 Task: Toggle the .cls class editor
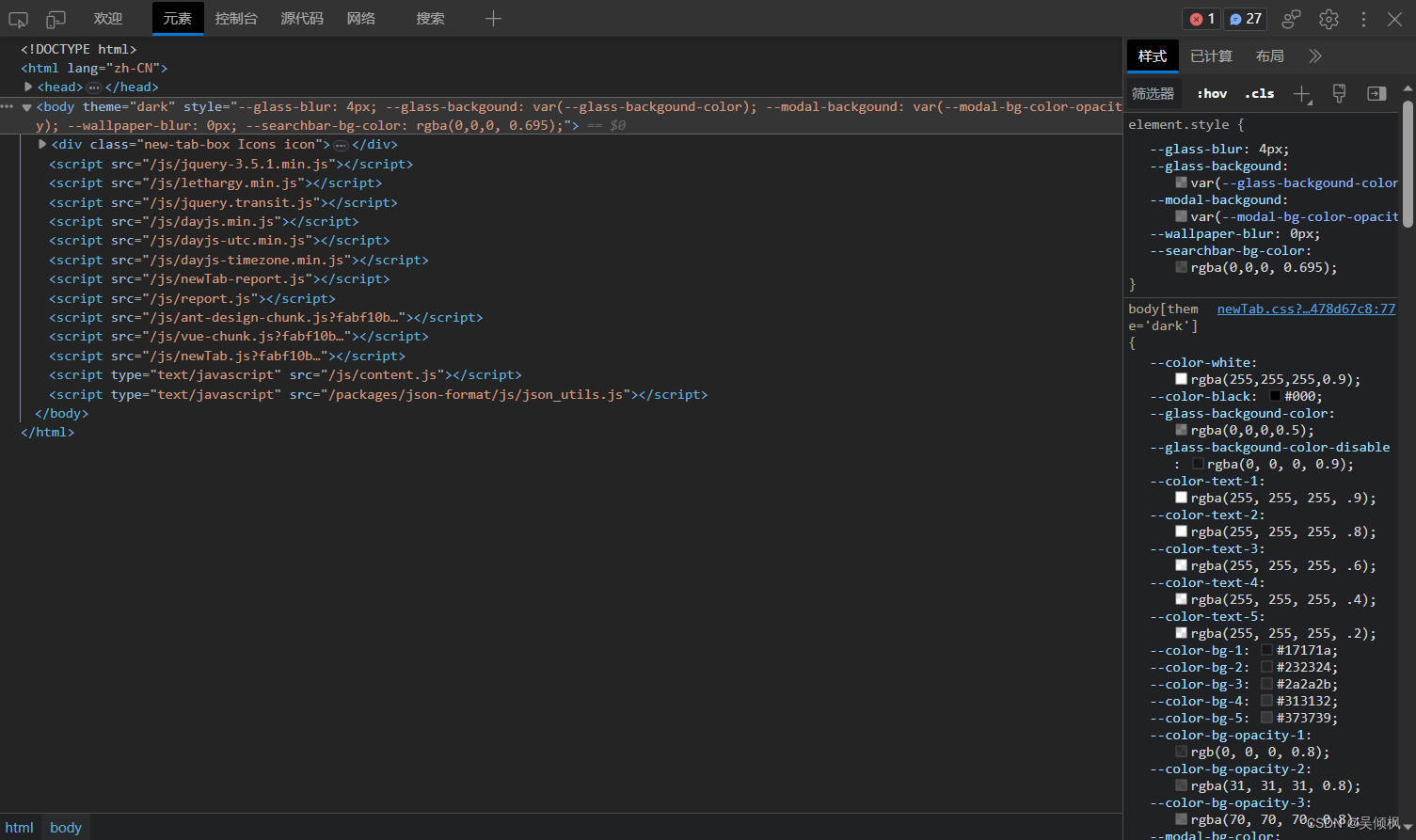[x=1259, y=93]
